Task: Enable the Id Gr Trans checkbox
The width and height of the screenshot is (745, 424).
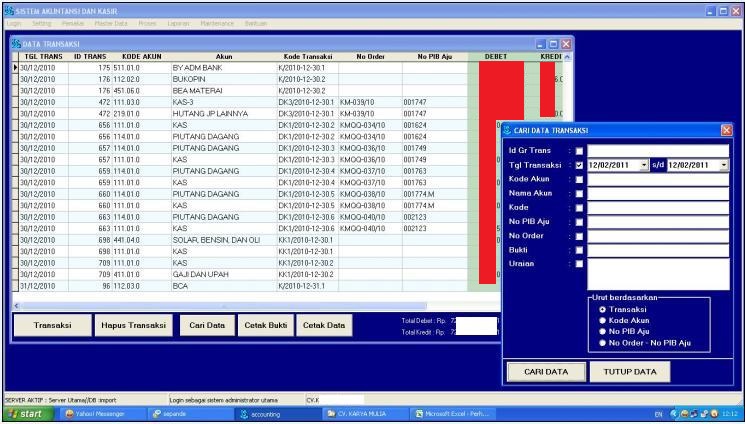Action: coord(578,151)
